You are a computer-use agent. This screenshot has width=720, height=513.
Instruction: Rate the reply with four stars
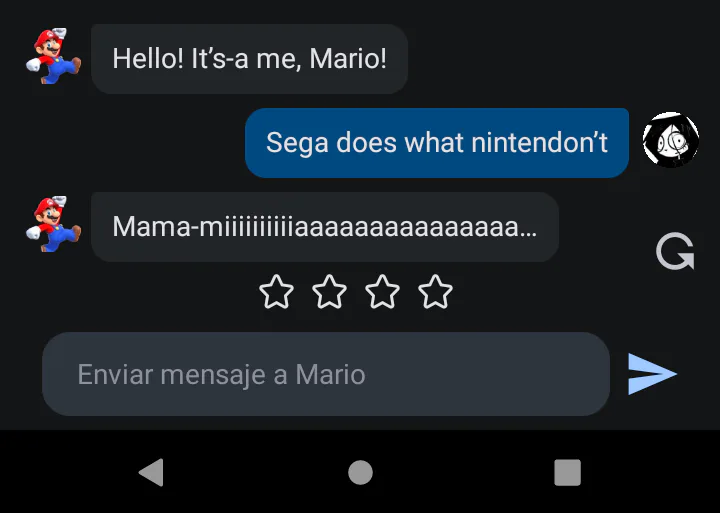[435, 292]
